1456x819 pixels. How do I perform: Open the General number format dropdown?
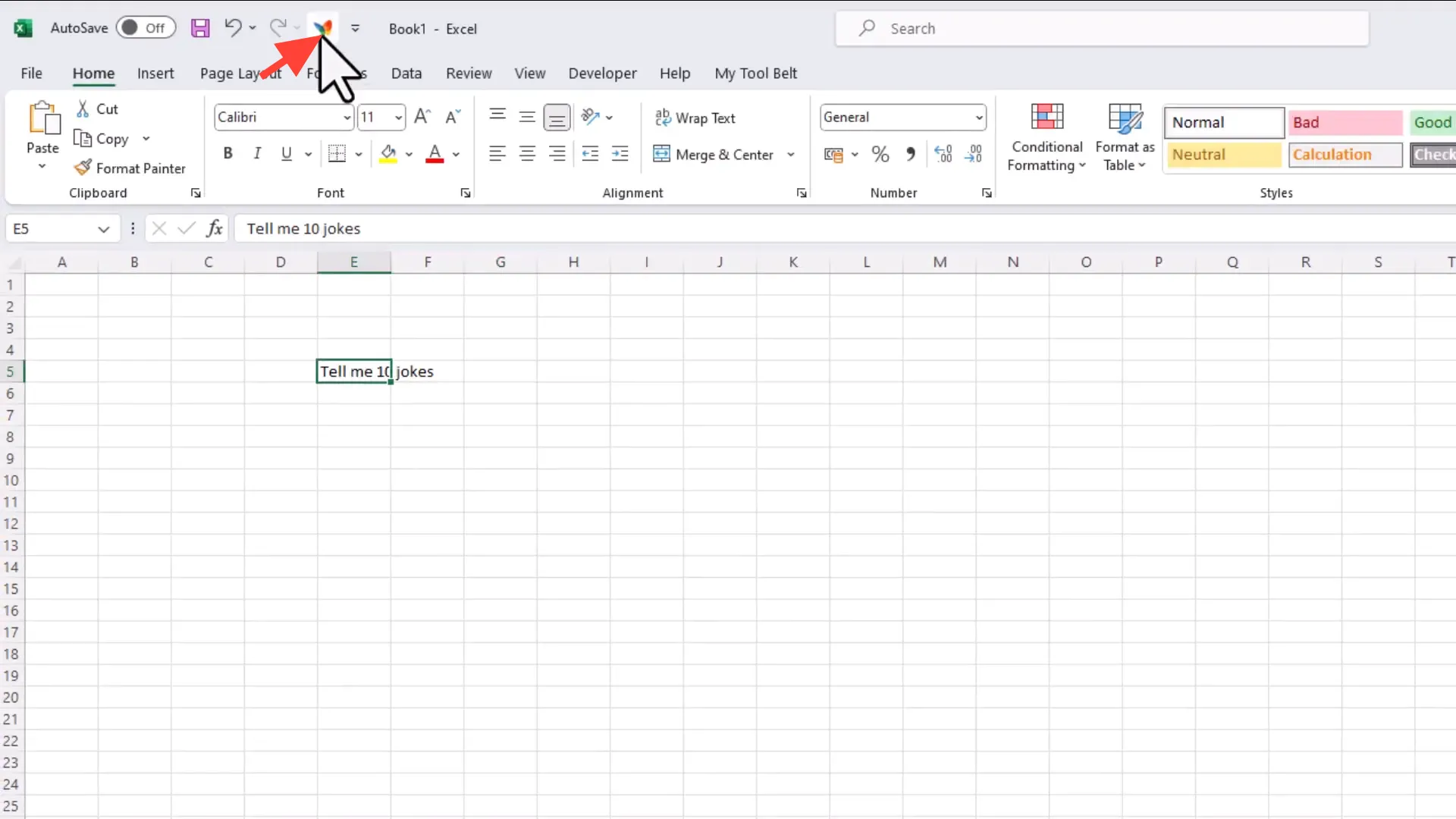[978, 117]
